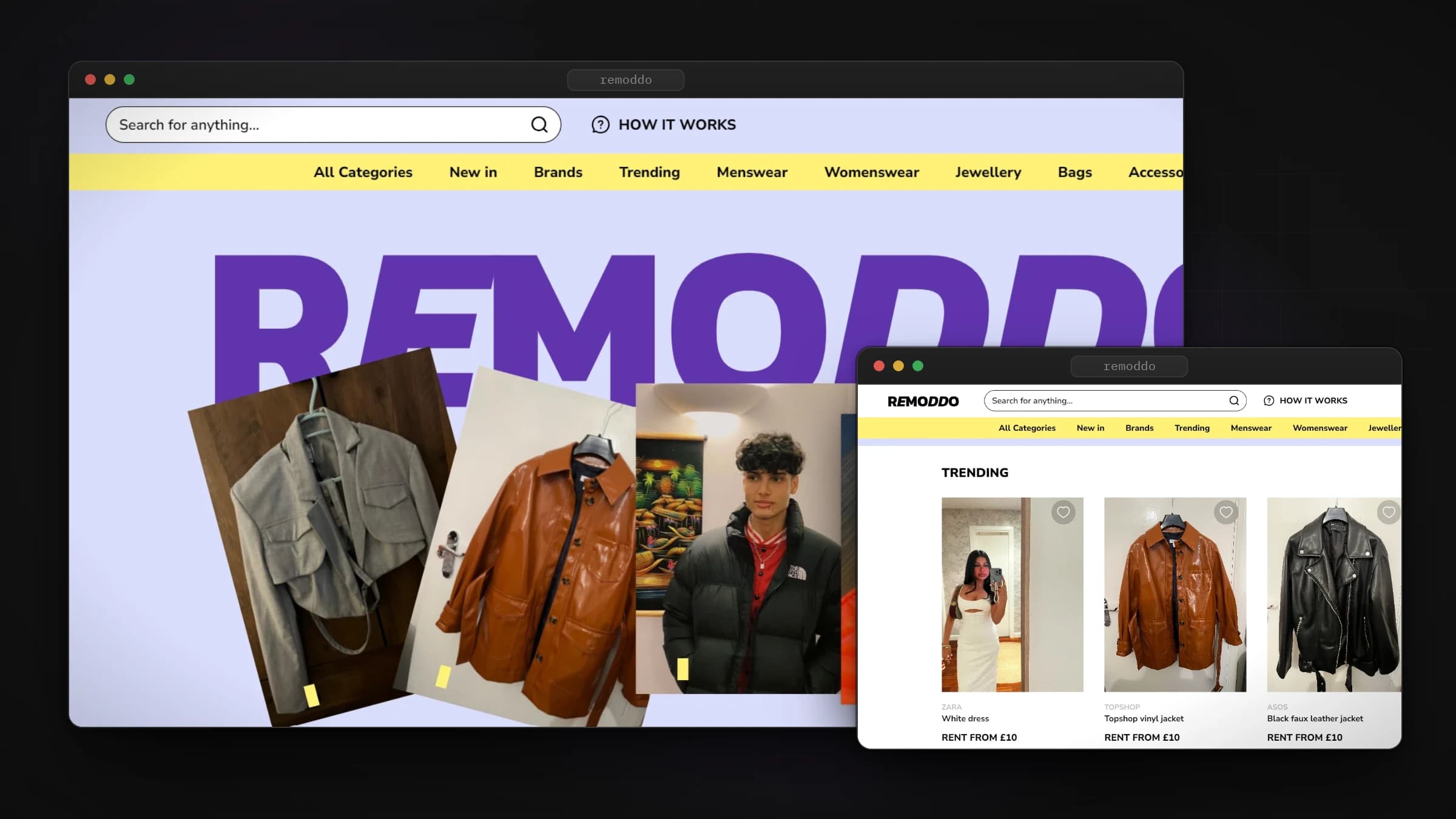
Task: Favorite the White dress with heart icon
Action: (1063, 512)
